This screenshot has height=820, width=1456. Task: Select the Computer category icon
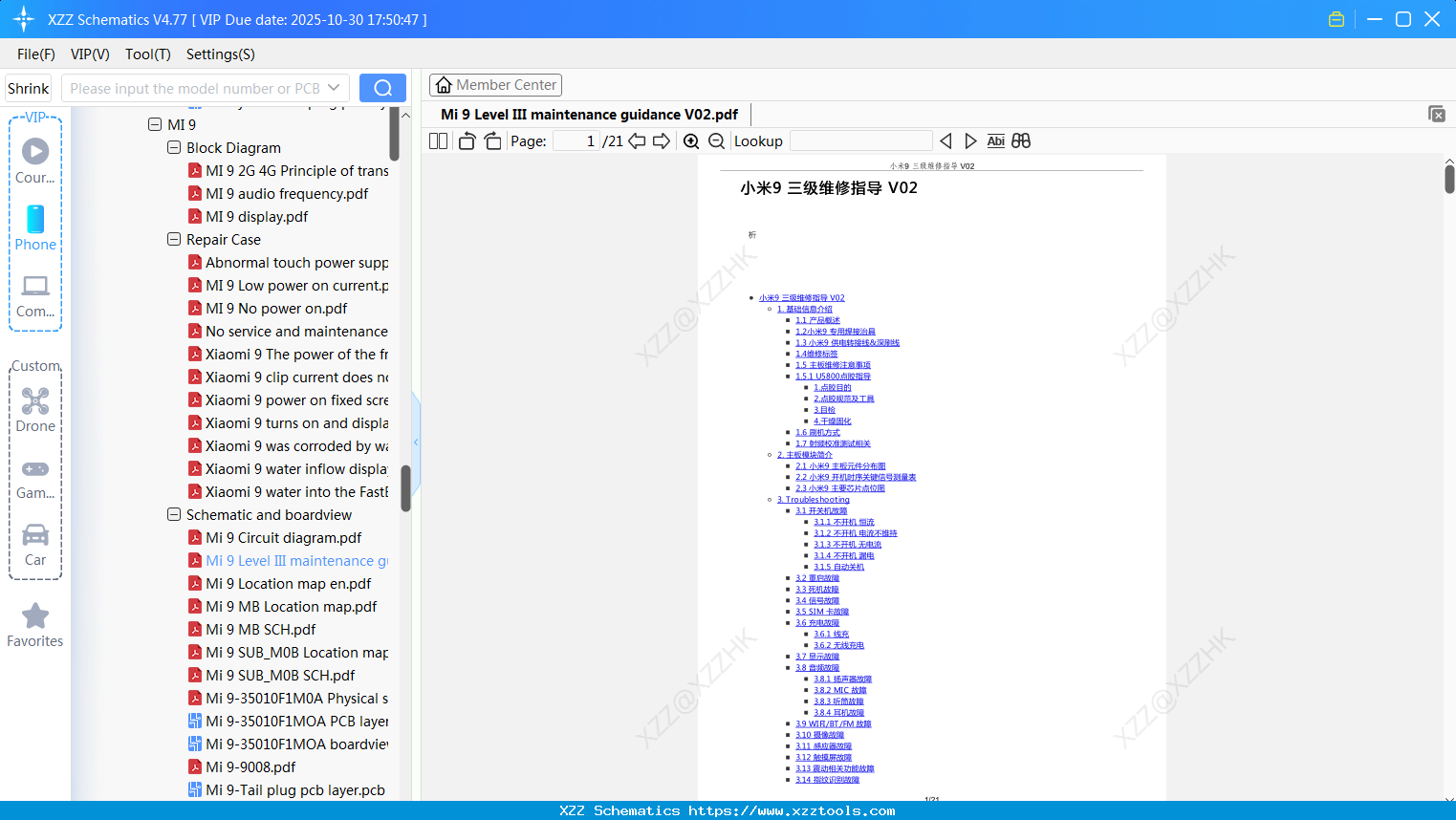tap(35, 295)
